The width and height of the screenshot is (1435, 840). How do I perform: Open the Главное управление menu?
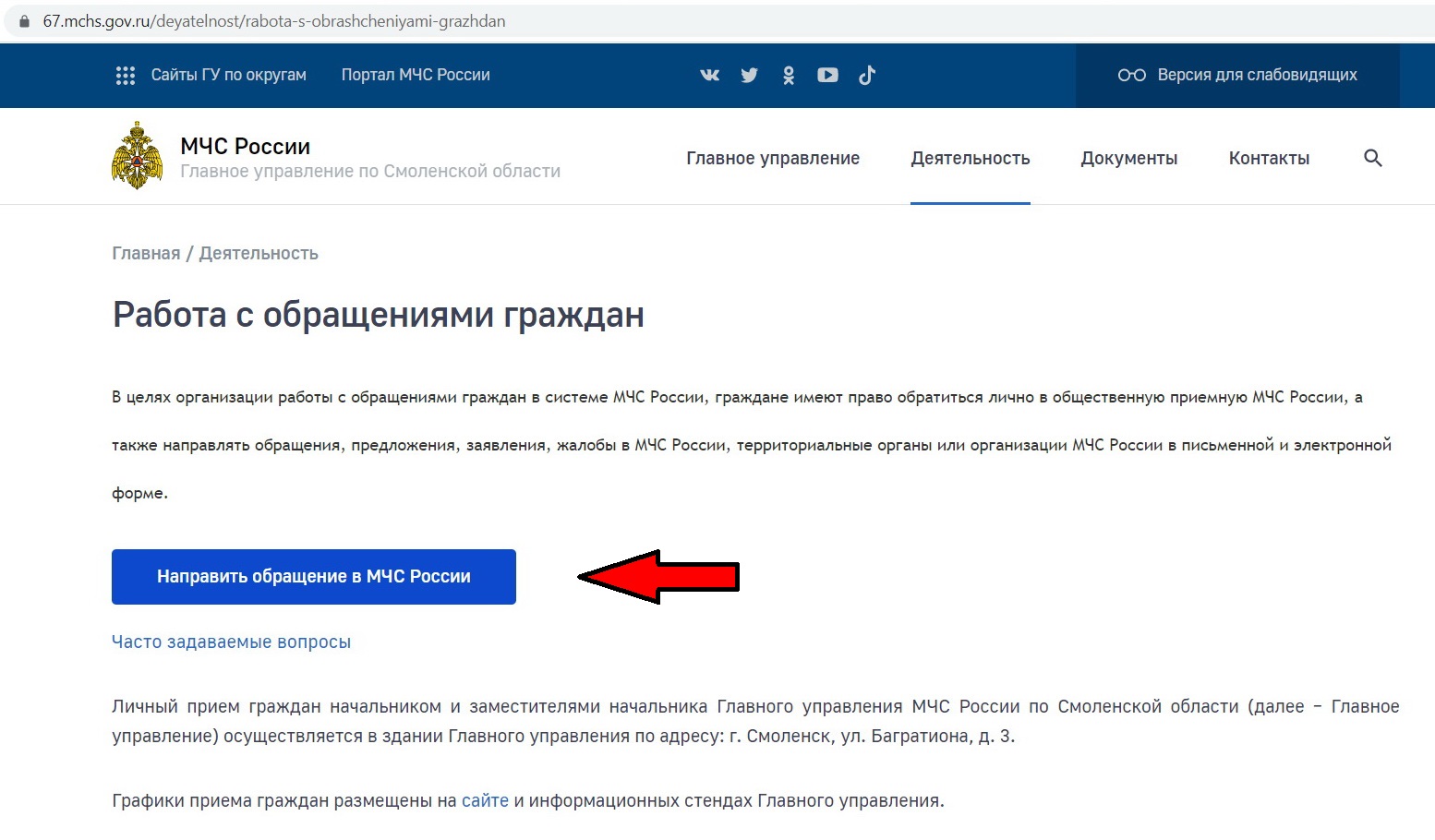[773, 158]
